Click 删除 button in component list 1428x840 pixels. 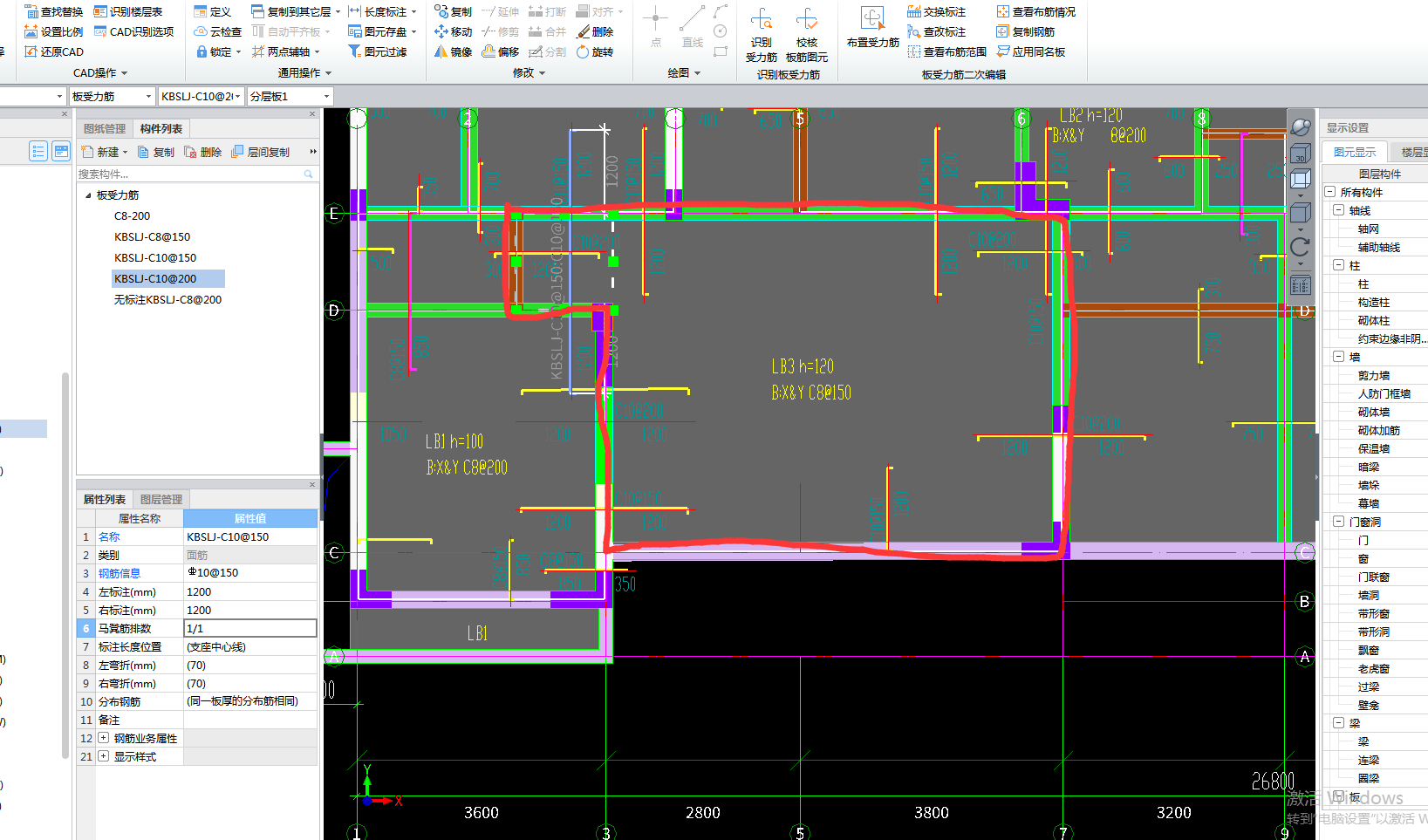(203, 152)
